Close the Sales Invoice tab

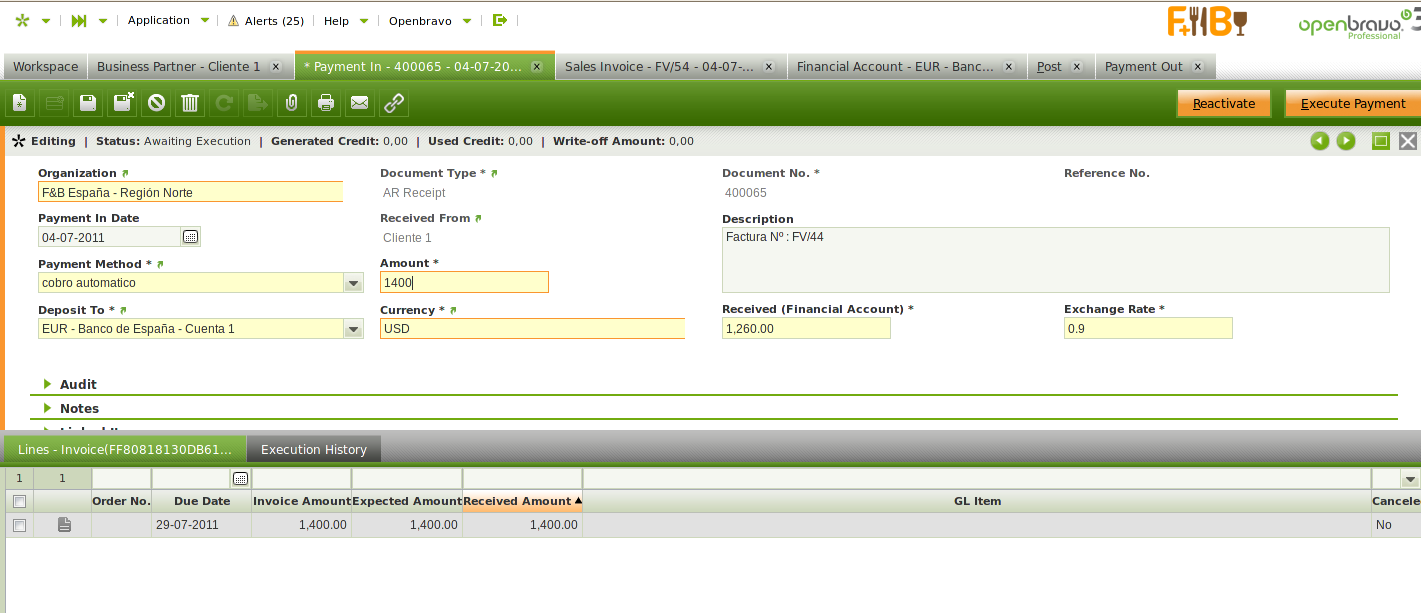[x=768, y=67]
